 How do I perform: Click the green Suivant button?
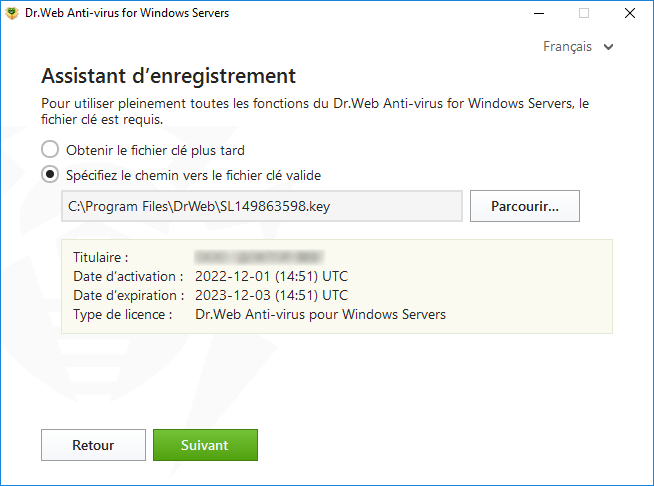point(205,445)
